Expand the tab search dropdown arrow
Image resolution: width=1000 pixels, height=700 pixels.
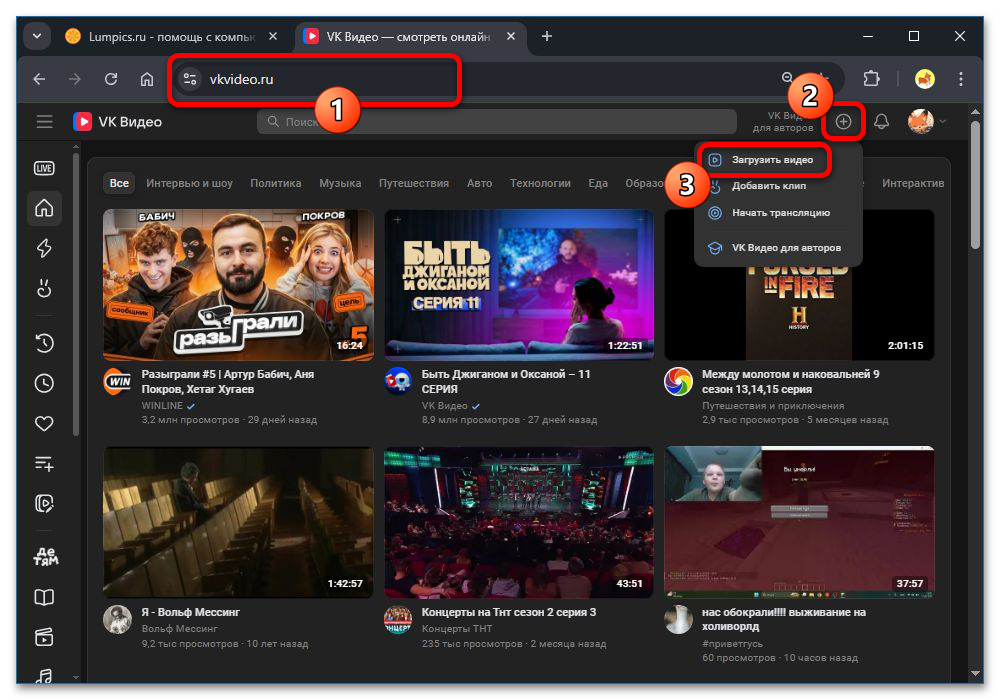pos(37,36)
